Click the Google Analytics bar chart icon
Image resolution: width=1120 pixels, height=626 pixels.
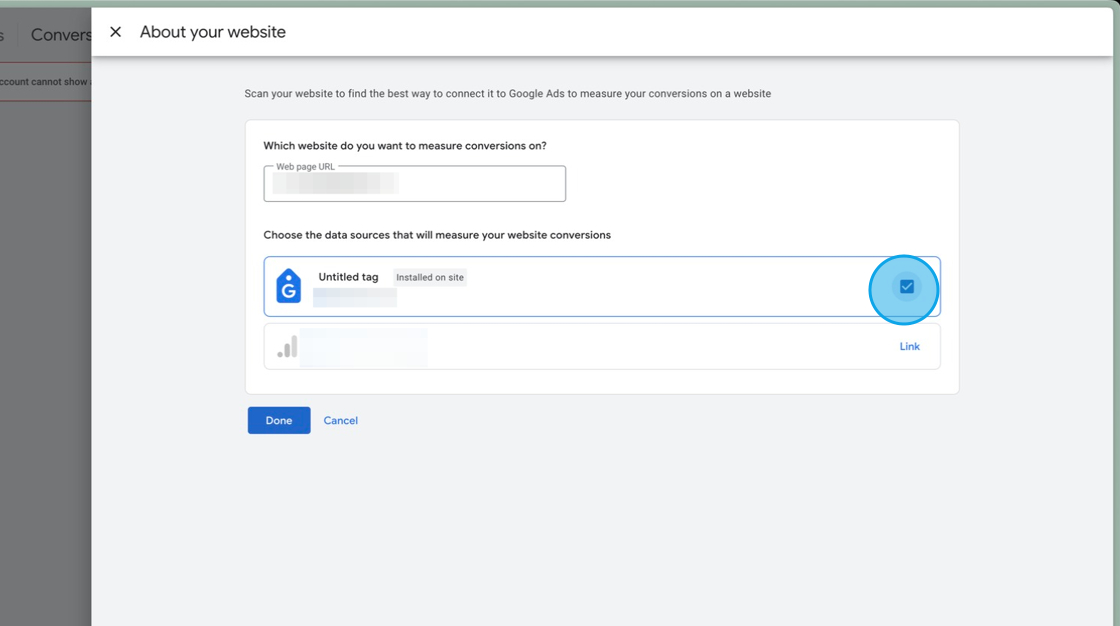(x=287, y=346)
